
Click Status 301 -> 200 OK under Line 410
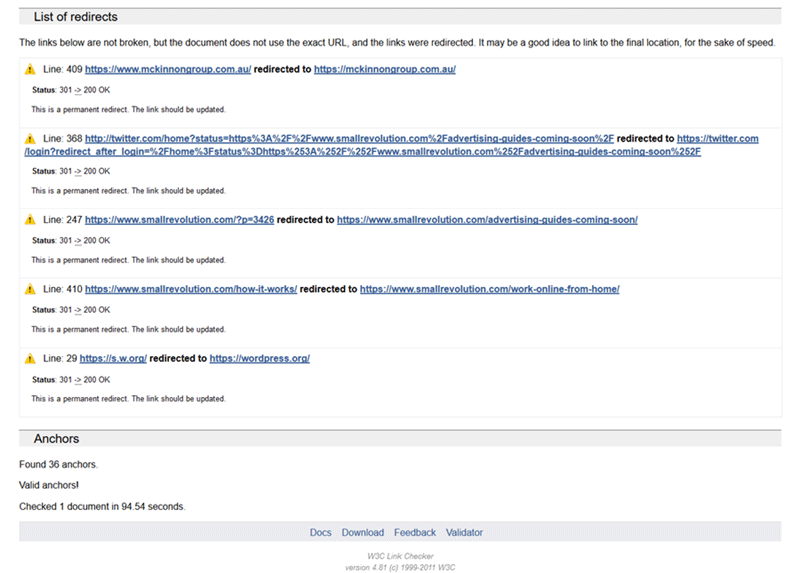(71, 310)
